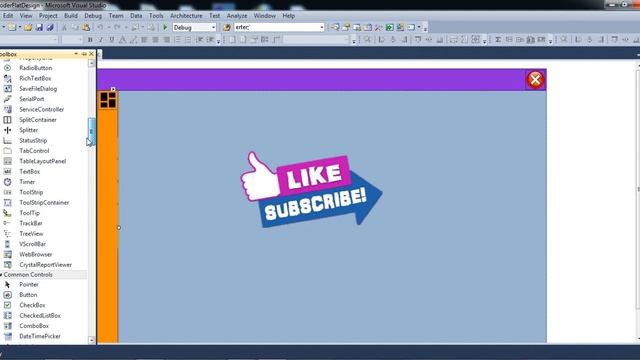Viewport: 640px width, 360px height.
Task: Open the View menu
Action: 26,16
